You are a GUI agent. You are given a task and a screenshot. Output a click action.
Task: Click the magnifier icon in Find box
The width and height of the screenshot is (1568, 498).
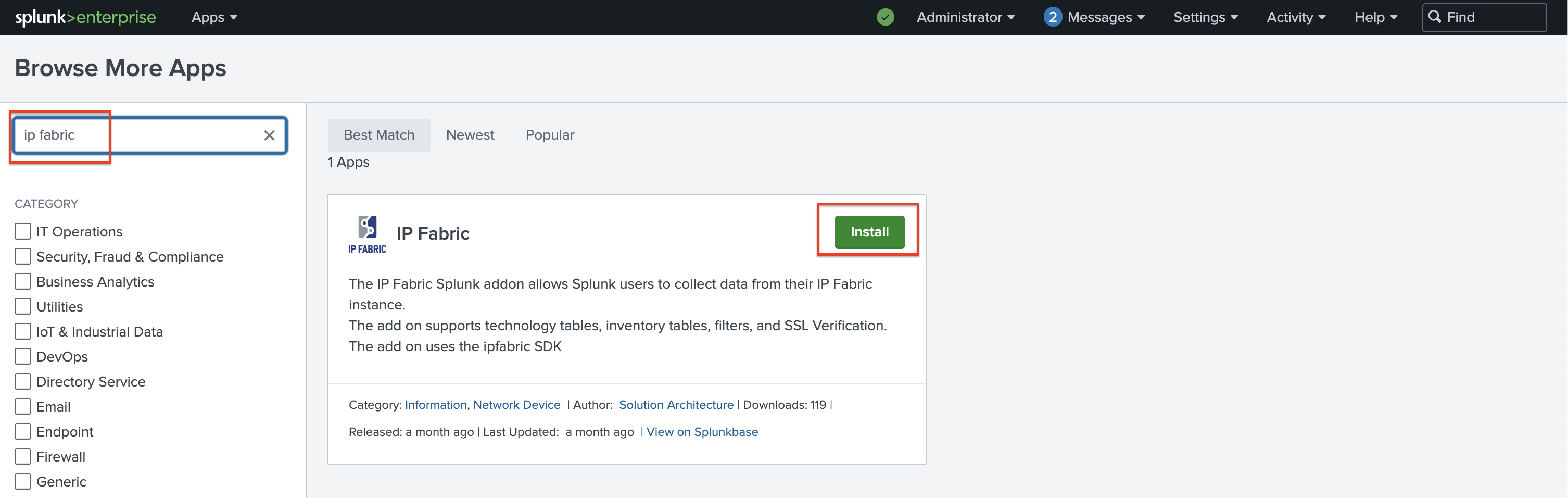pyautogui.click(x=1435, y=17)
